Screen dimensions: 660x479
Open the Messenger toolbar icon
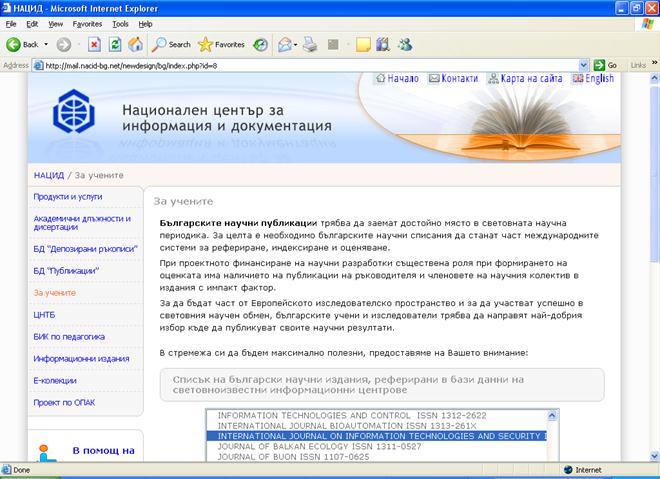tap(405, 44)
